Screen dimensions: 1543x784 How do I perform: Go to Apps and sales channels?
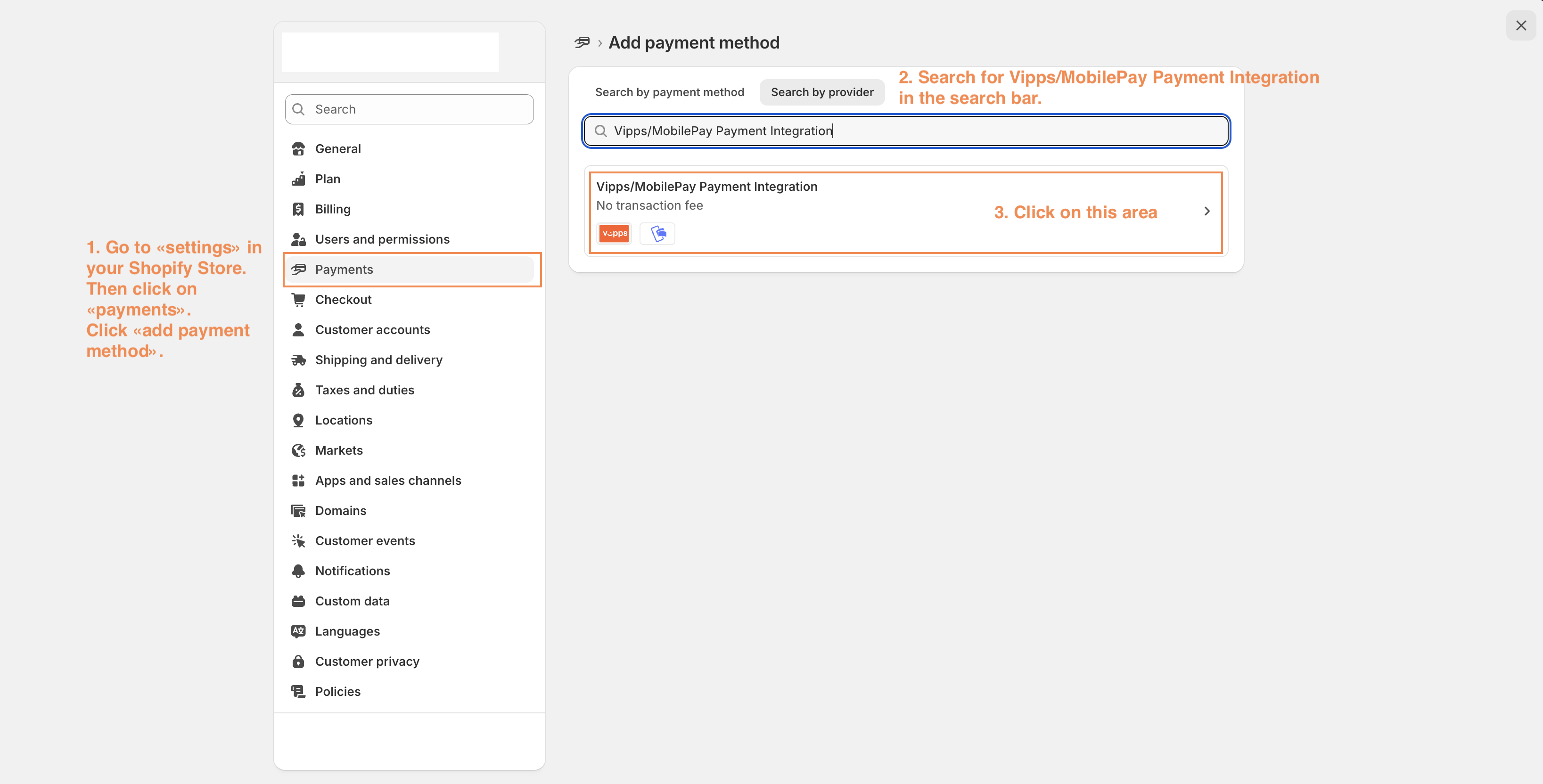(387, 481)
